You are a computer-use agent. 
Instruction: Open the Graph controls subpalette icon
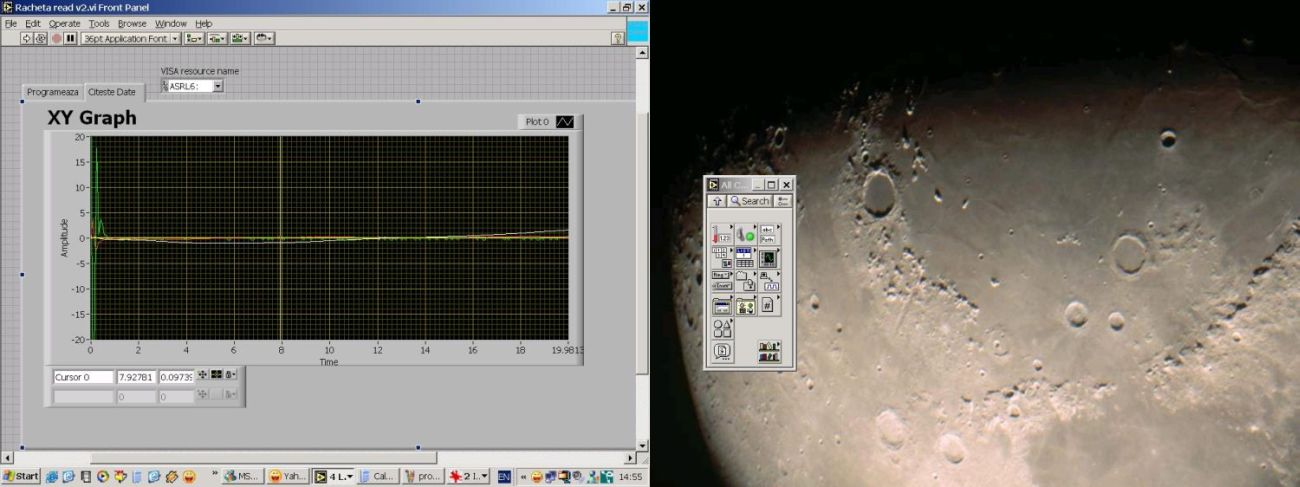tap(769, 258)
